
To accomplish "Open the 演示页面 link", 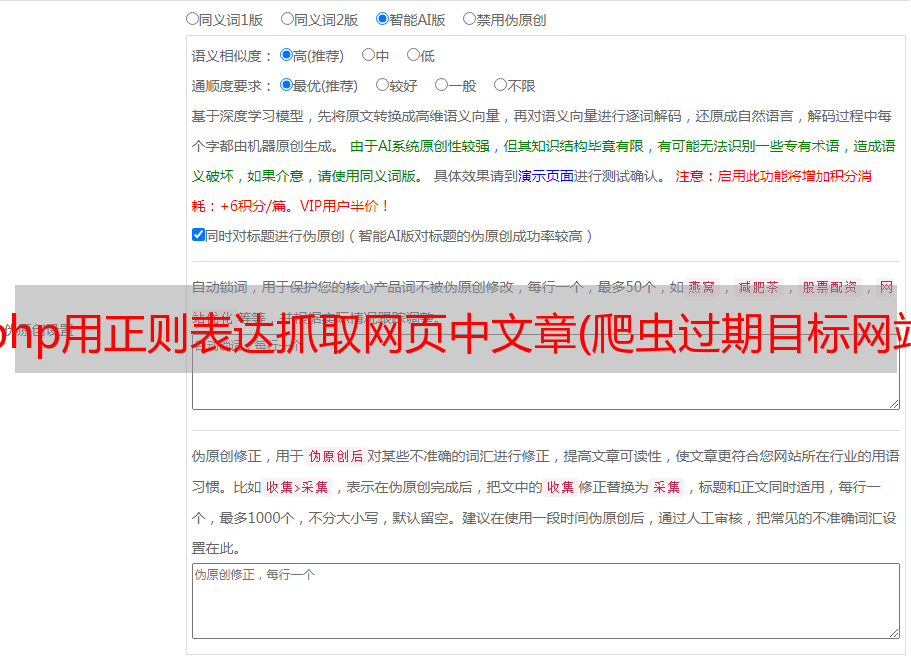I will 546,176.
